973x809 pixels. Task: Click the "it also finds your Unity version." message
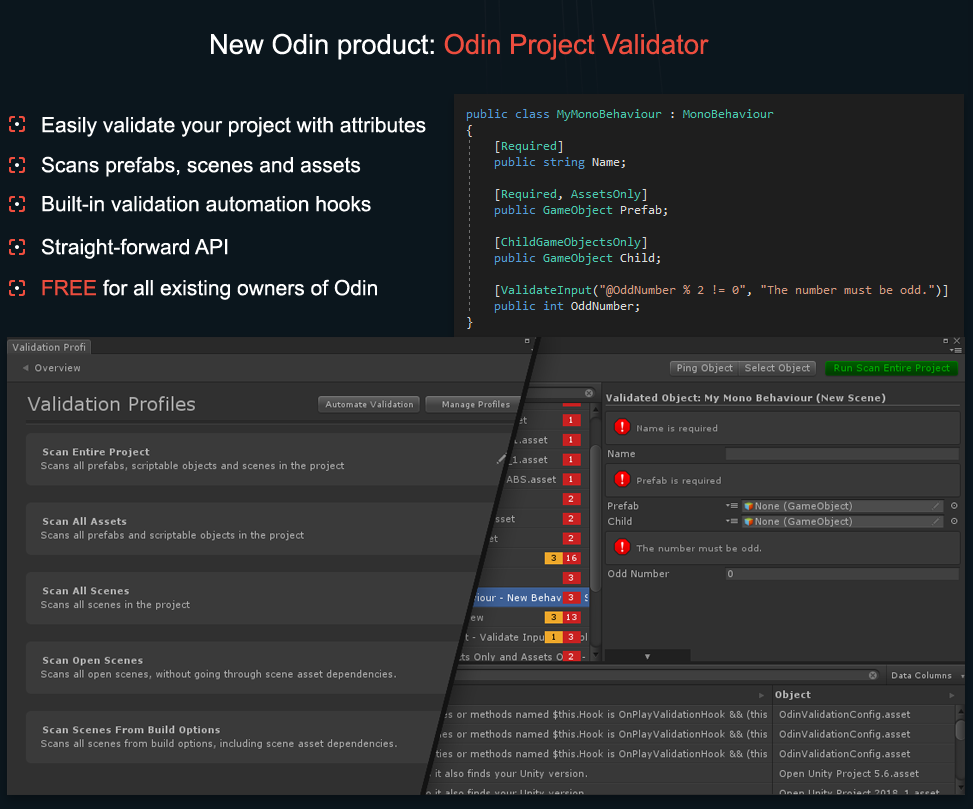(511, 774)
